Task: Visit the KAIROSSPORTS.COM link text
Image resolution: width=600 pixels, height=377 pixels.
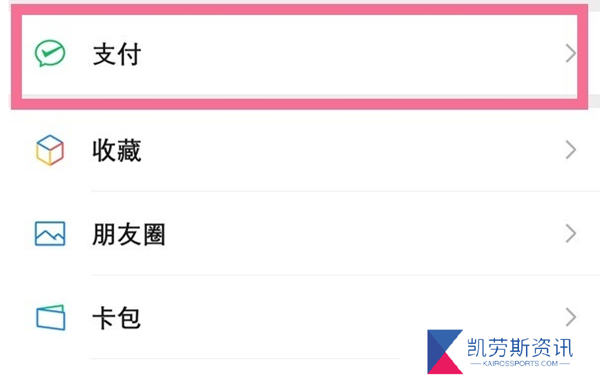Action: [x=520, y=363]
